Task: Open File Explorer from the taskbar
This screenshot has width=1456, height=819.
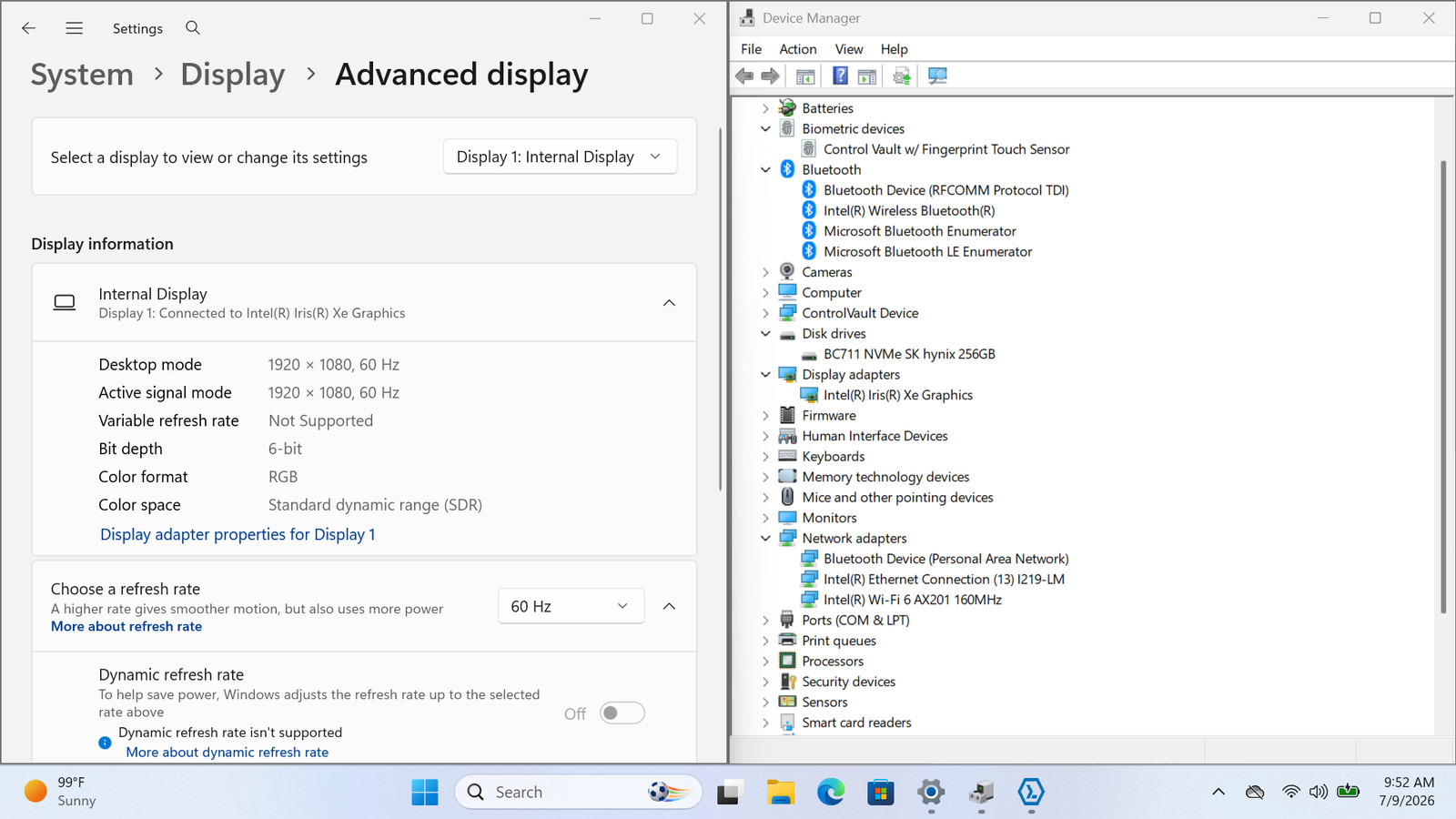Action: (x=781, y=793)
